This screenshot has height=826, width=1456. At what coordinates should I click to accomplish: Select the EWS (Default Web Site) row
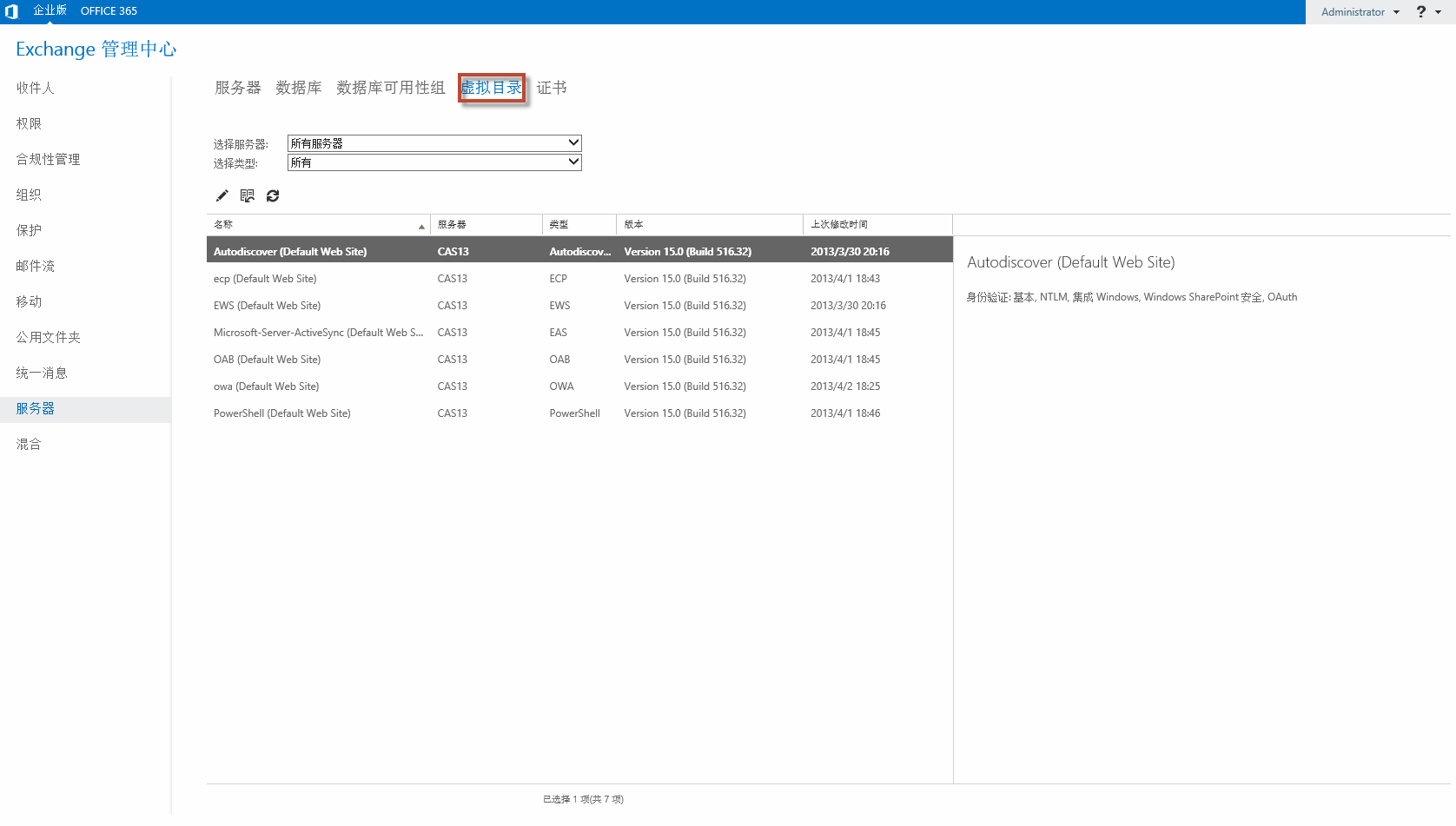tap(267, 306)
